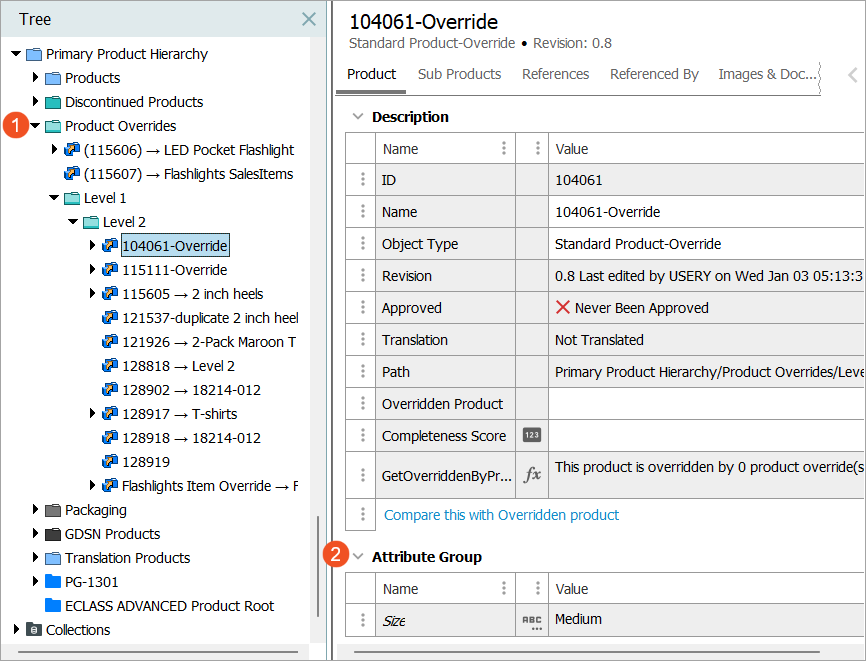
Task: Click the 104061-Override product icon in tree
Action: [110, 246]
